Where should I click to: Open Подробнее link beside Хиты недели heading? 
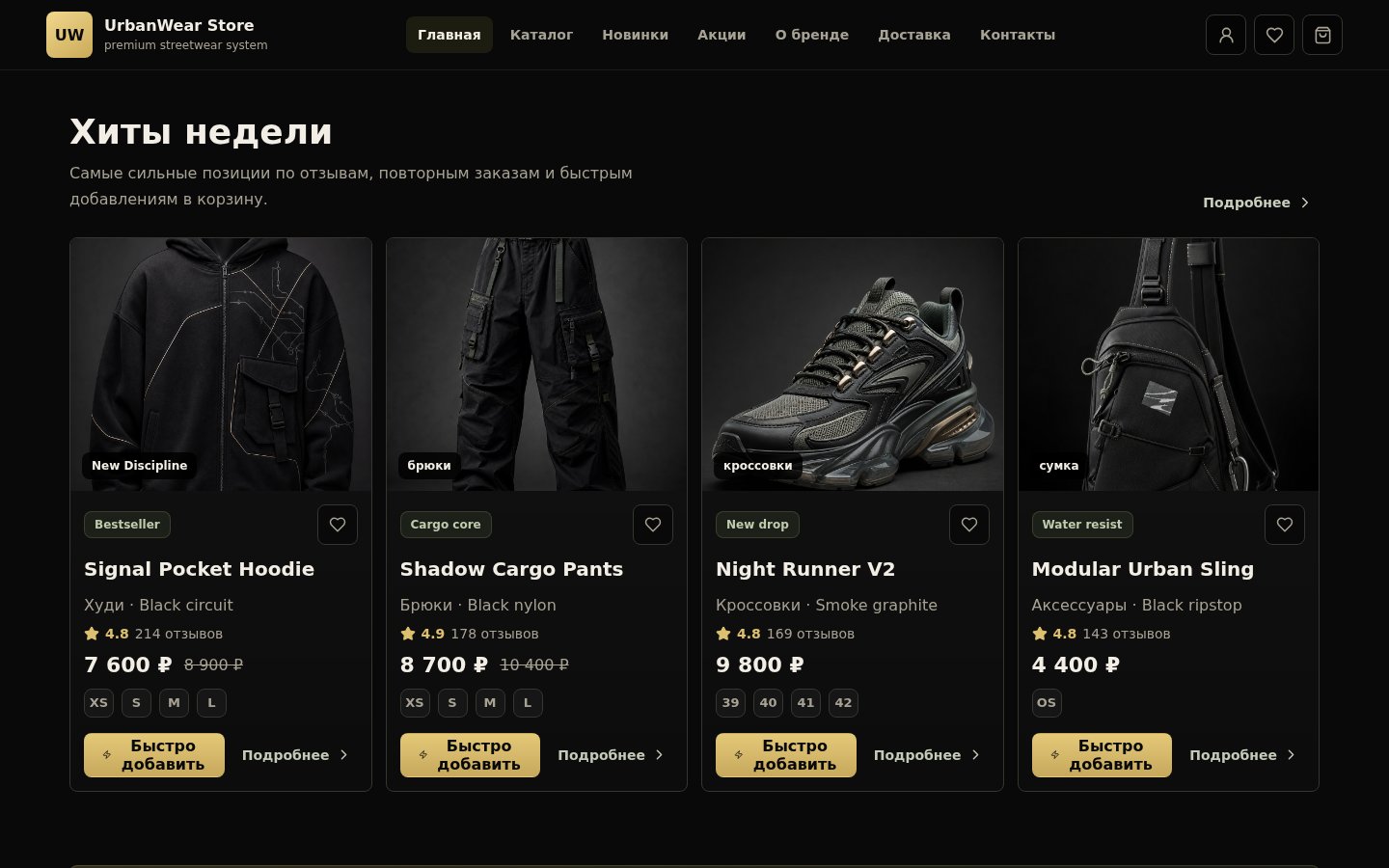coord(1256,203)
